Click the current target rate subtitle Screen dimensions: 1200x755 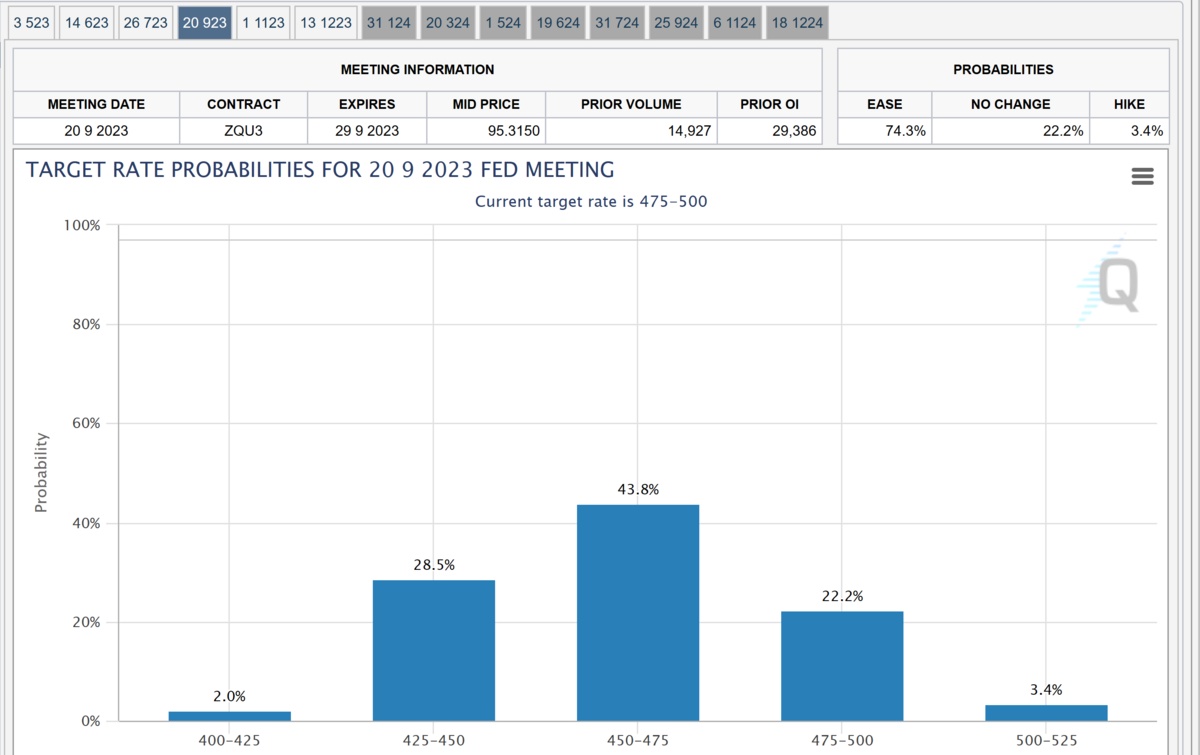591,202
